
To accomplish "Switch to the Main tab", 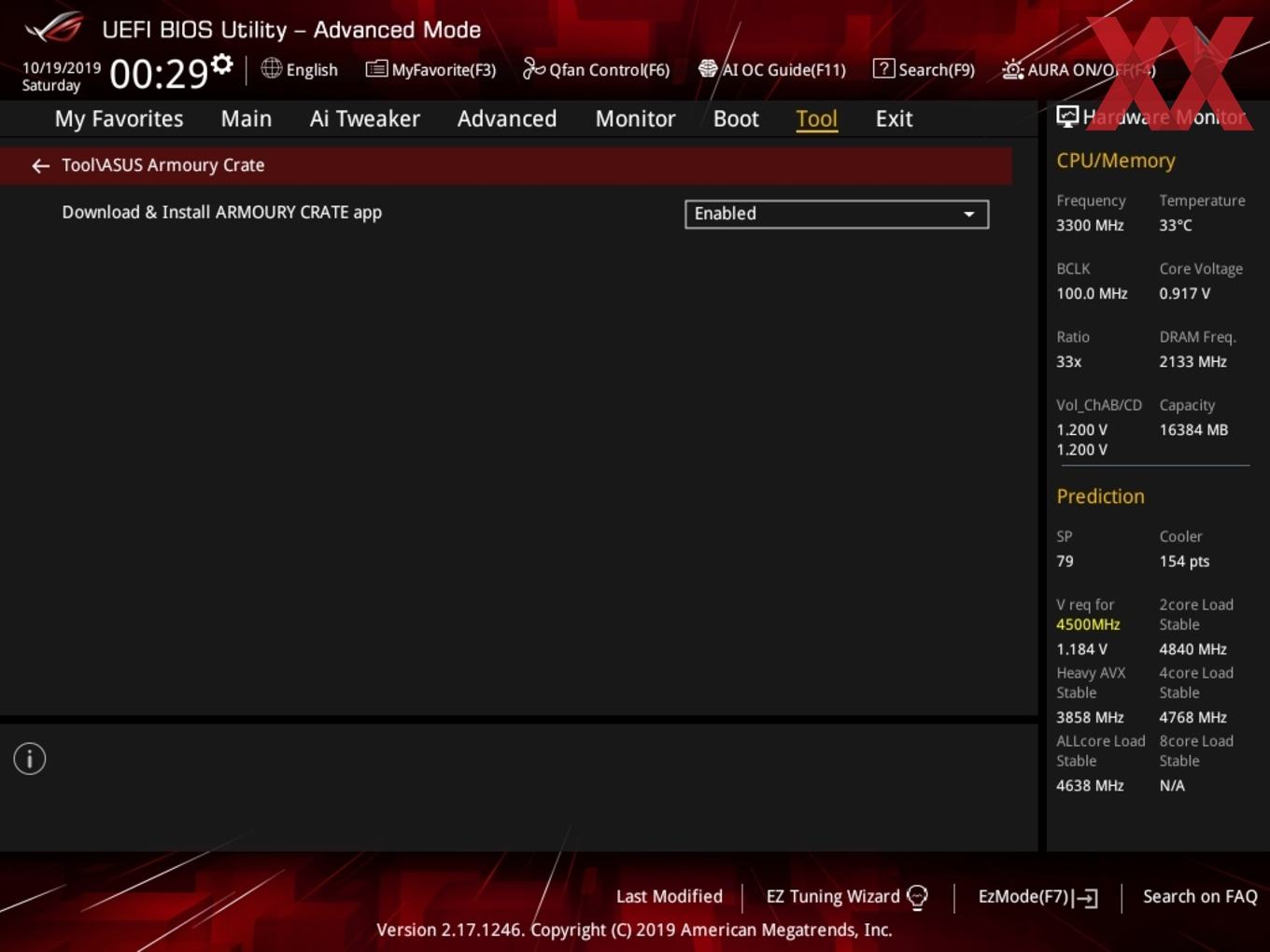I will pyautogui.click(x=247, y=119).
